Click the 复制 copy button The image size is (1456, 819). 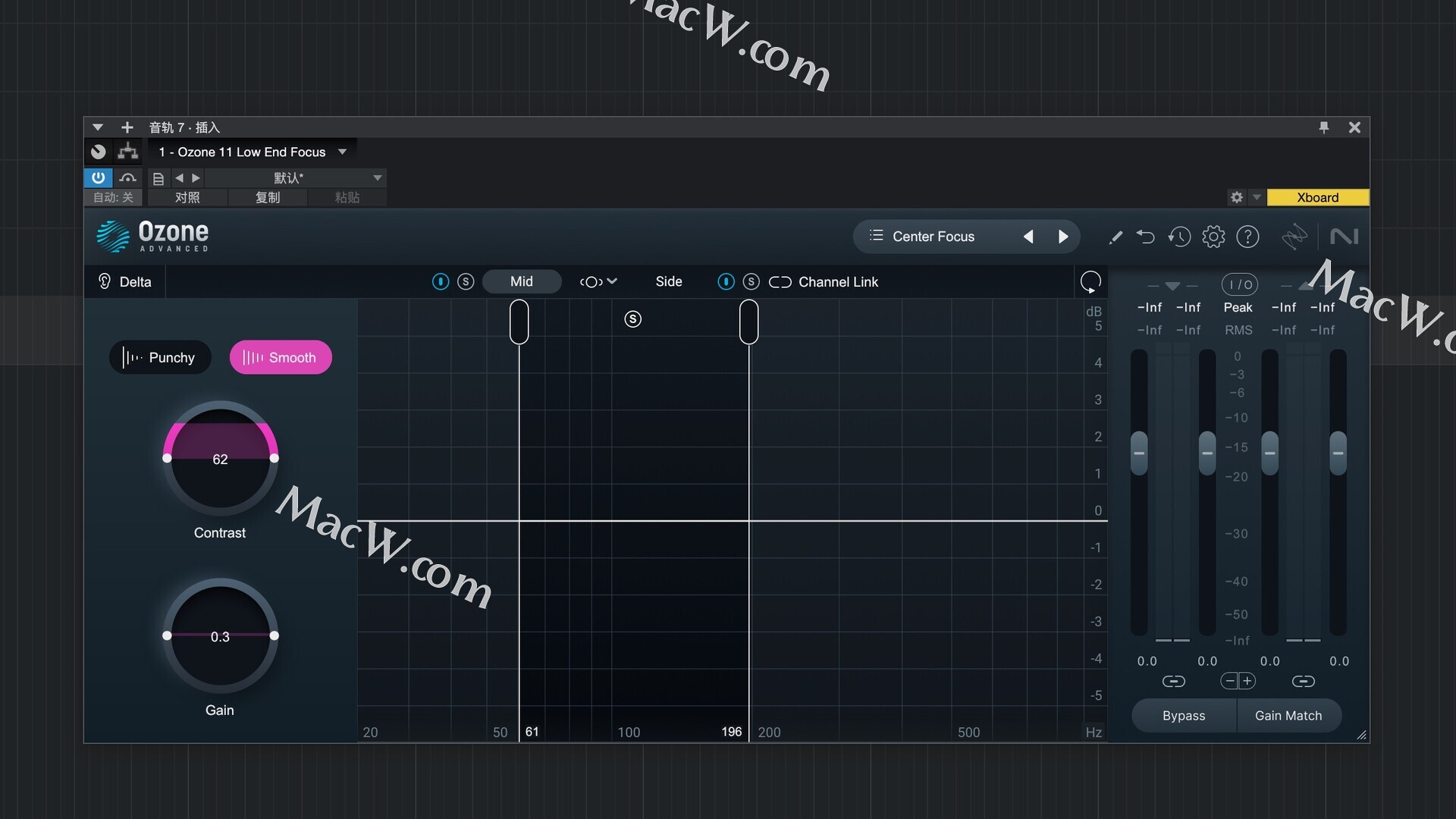coord(267,197)
